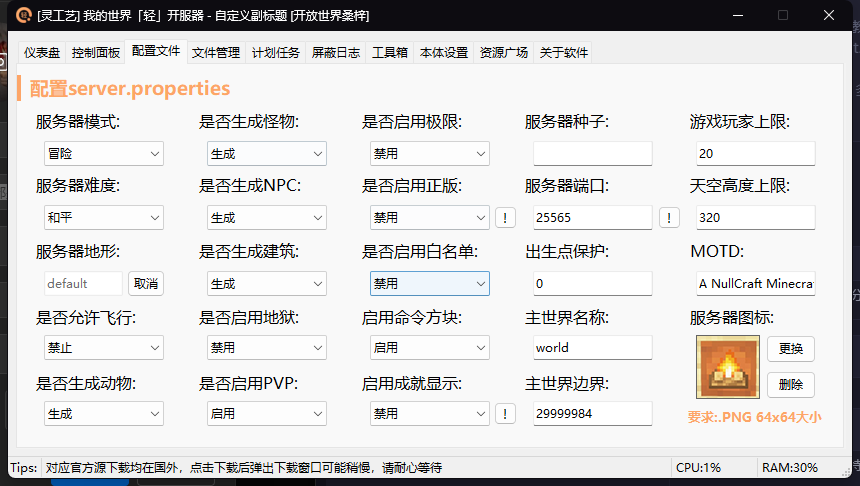Expand the 是否允许飞行 dropdown
860x486 pixels.
(x=103, y=349)
